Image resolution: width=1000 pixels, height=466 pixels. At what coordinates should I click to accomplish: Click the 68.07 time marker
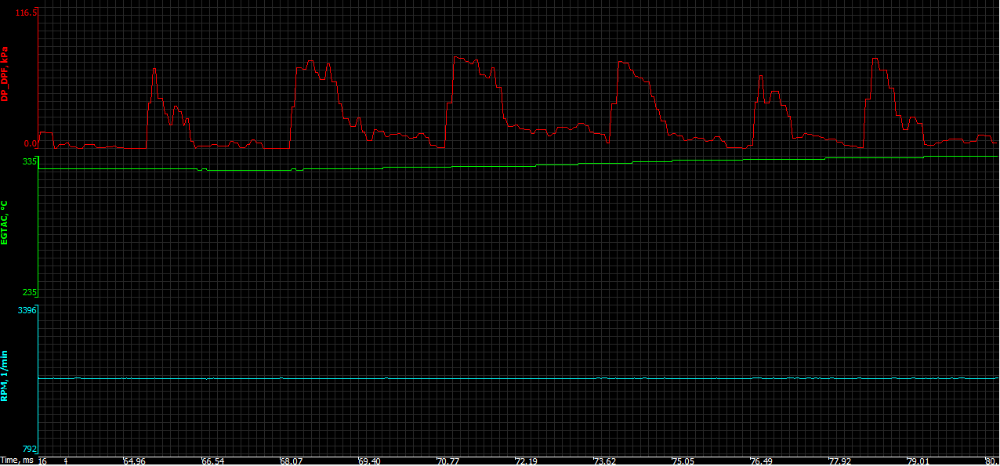[292, 461]
